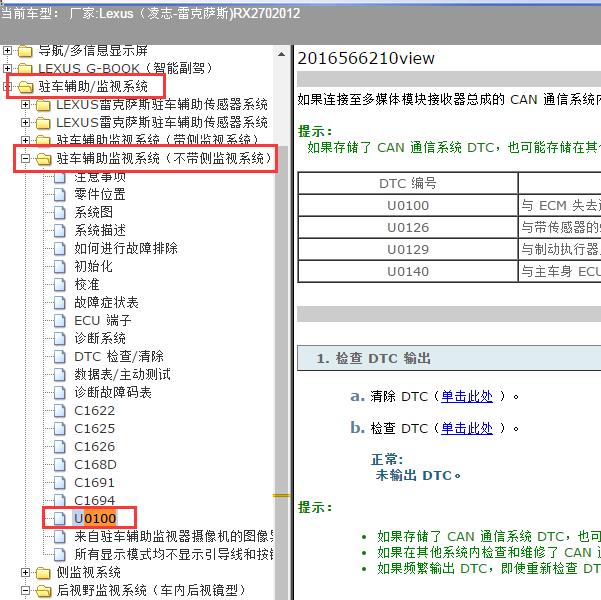
Task: Click the page icon beside U0100
Action: [x=59, y=519]
